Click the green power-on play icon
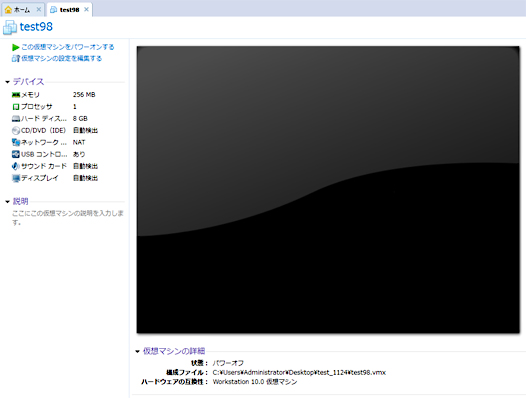Screen dimensions: 526x398 click(x=16, y=47)
